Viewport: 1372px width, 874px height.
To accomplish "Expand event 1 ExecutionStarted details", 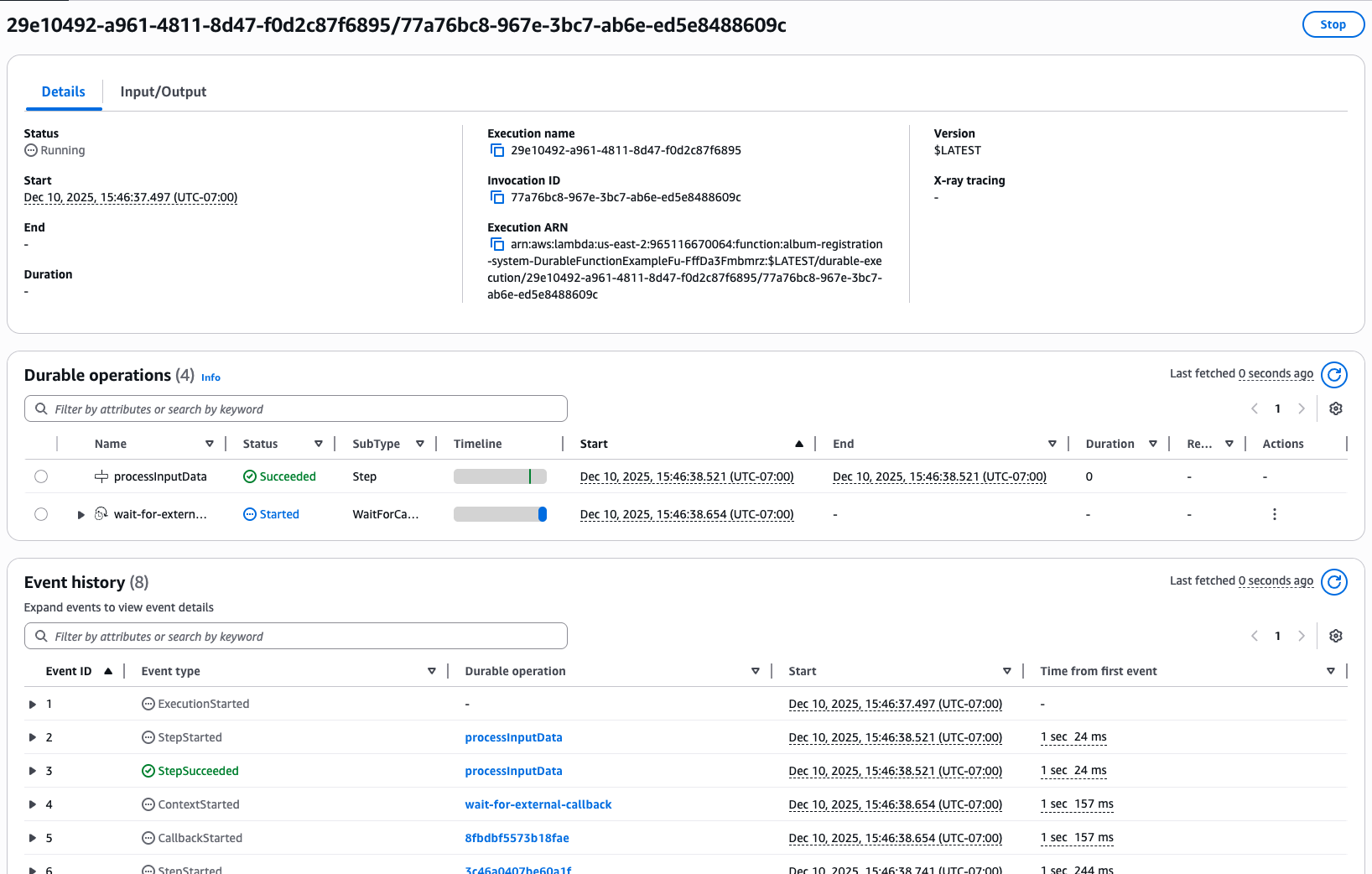I will click(x=33, y=705).
